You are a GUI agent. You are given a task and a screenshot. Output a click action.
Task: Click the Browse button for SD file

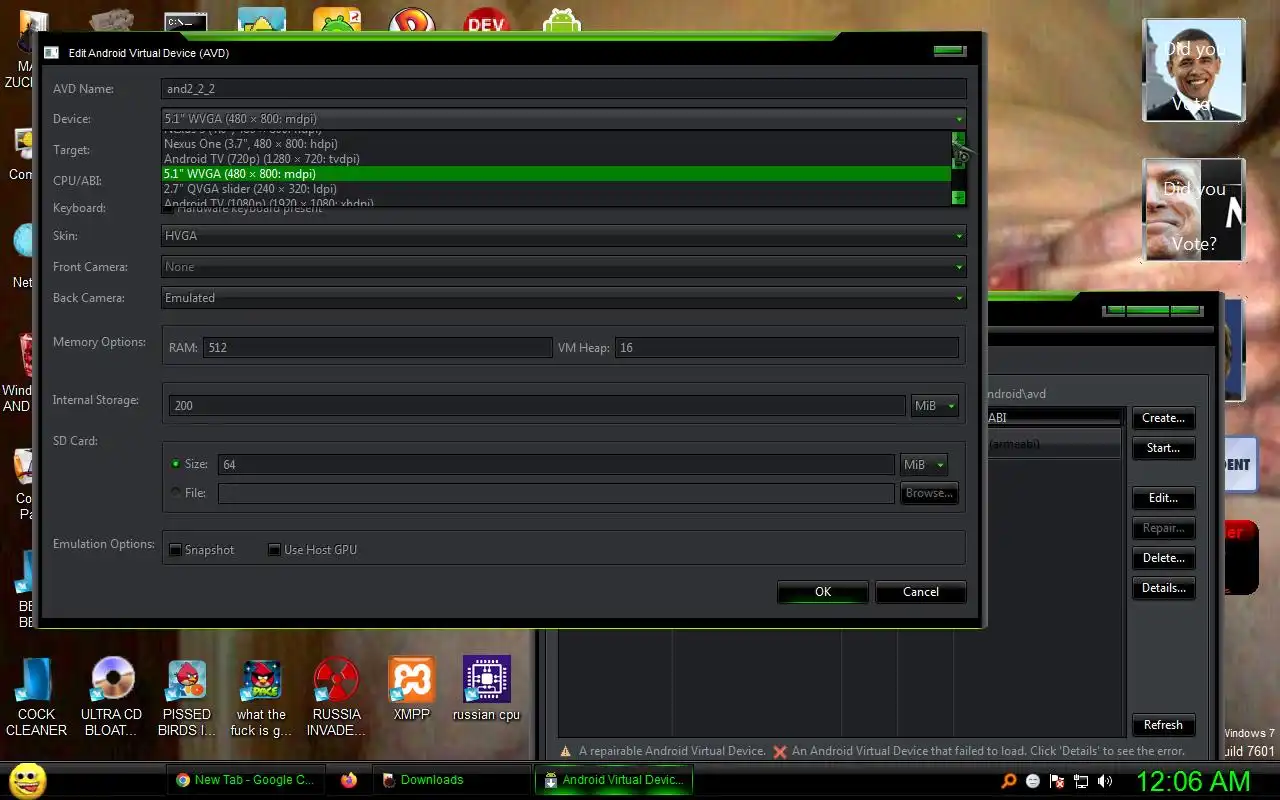pos(929,493)
